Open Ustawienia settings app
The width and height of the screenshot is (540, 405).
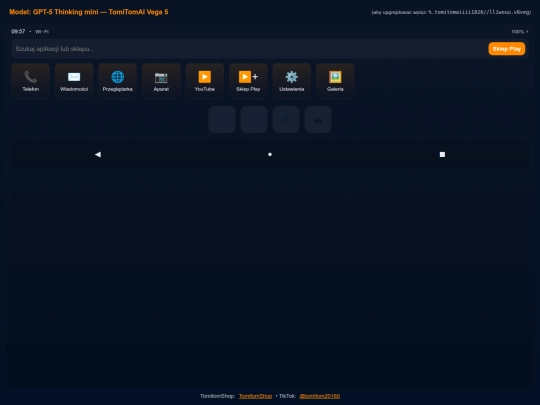pyautogui.click(x=292, y=81)
